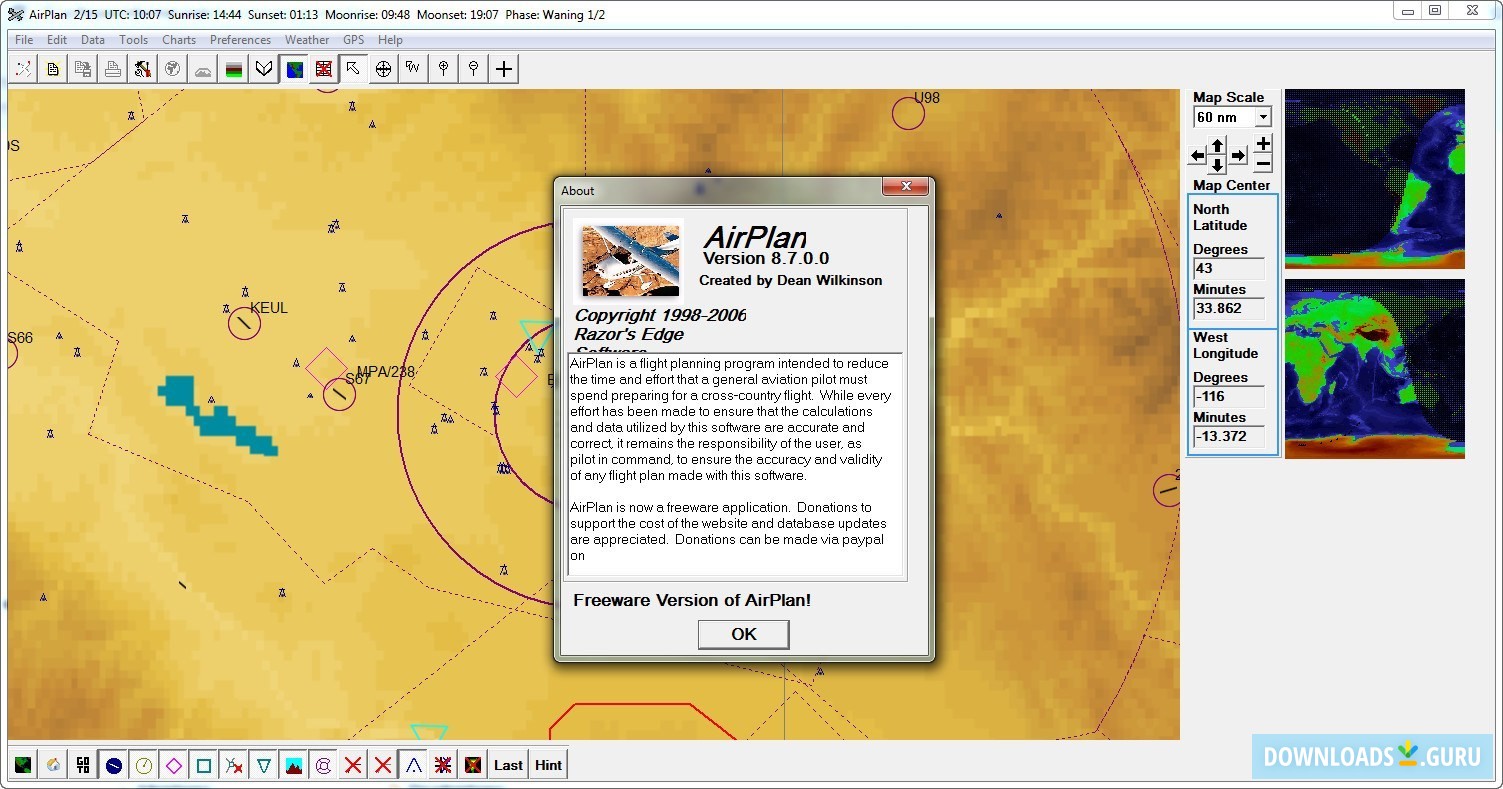This screenshot has height=789, width=1503.
Task: Zoom in with Map Scale plus button
Action: (1263, 144)
